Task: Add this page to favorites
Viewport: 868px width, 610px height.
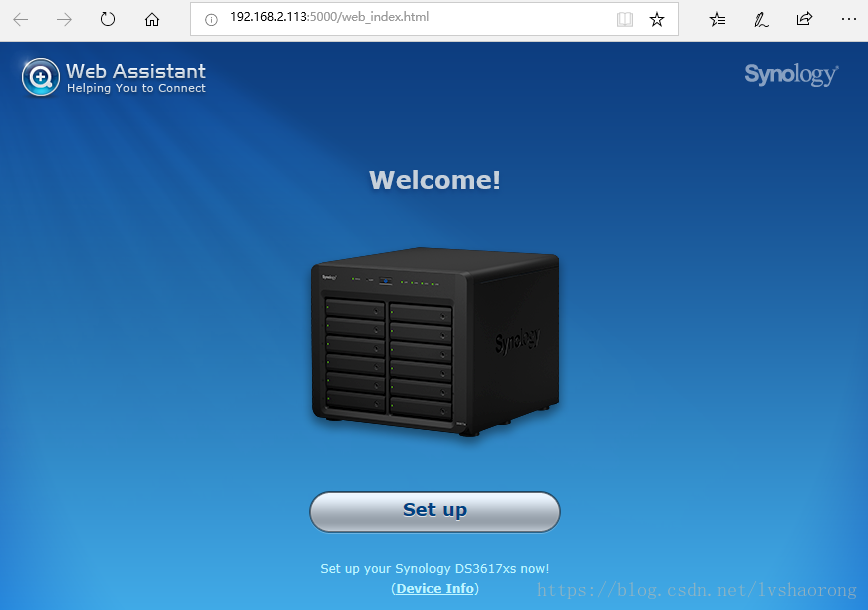Action: [657, 20]
